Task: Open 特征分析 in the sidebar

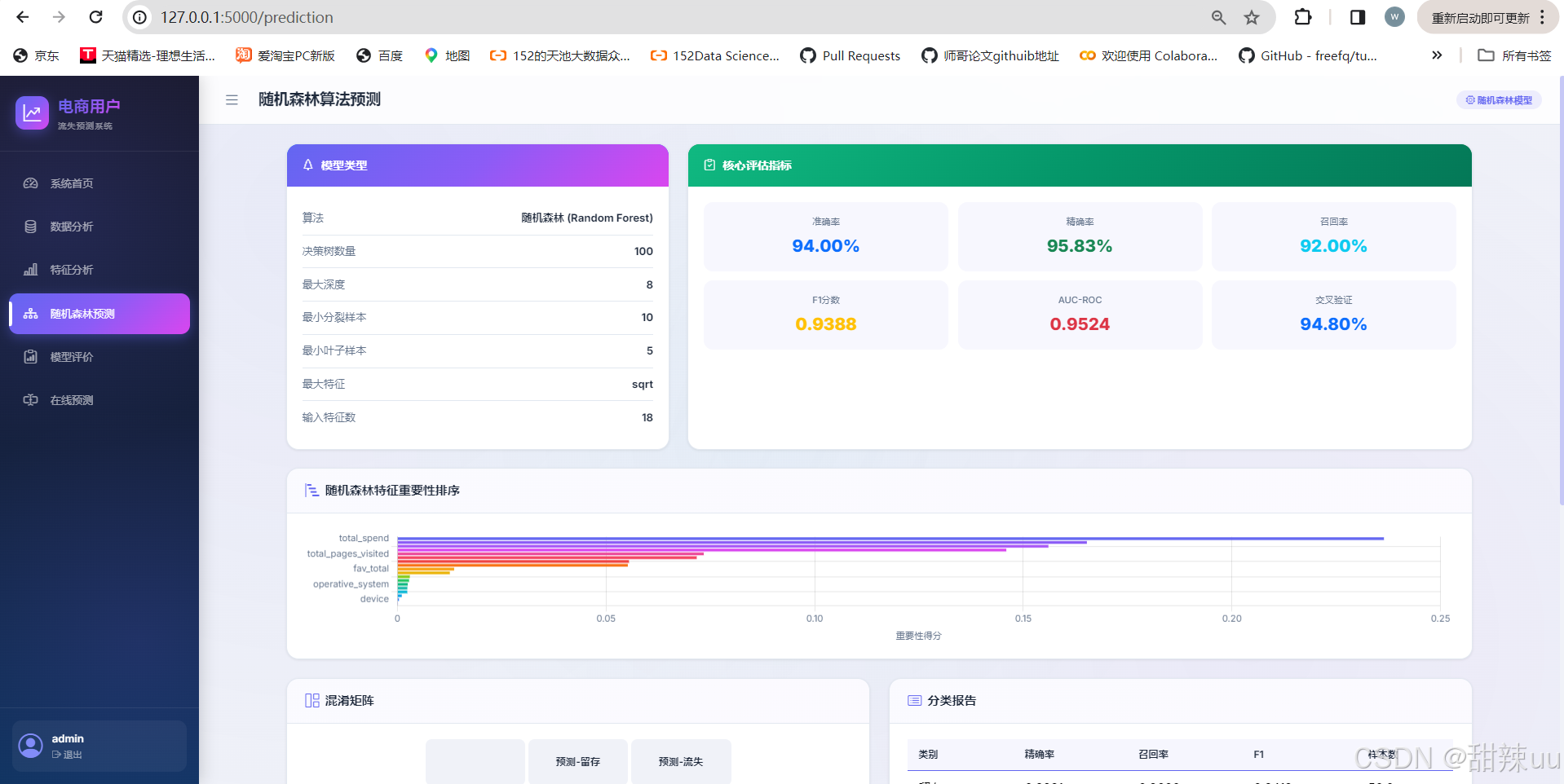Action: tap(99, 270)
